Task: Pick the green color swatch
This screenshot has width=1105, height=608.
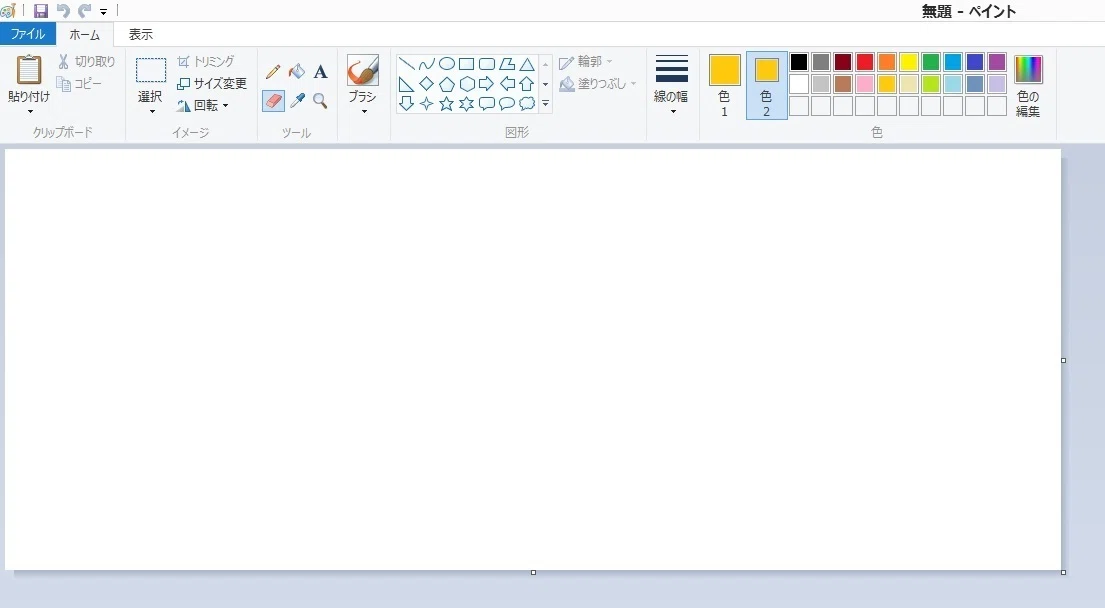Action: click(931, 62)
